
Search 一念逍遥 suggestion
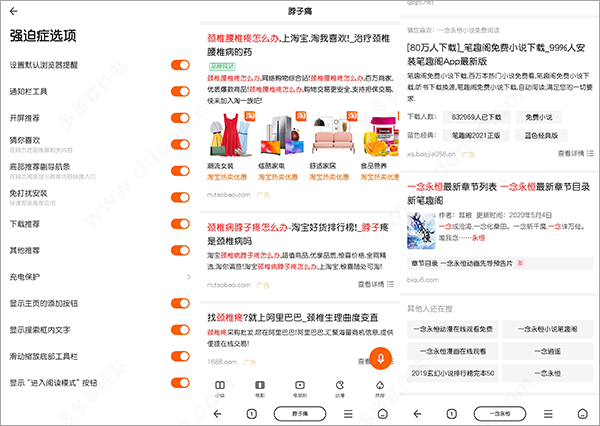[548, 351]
